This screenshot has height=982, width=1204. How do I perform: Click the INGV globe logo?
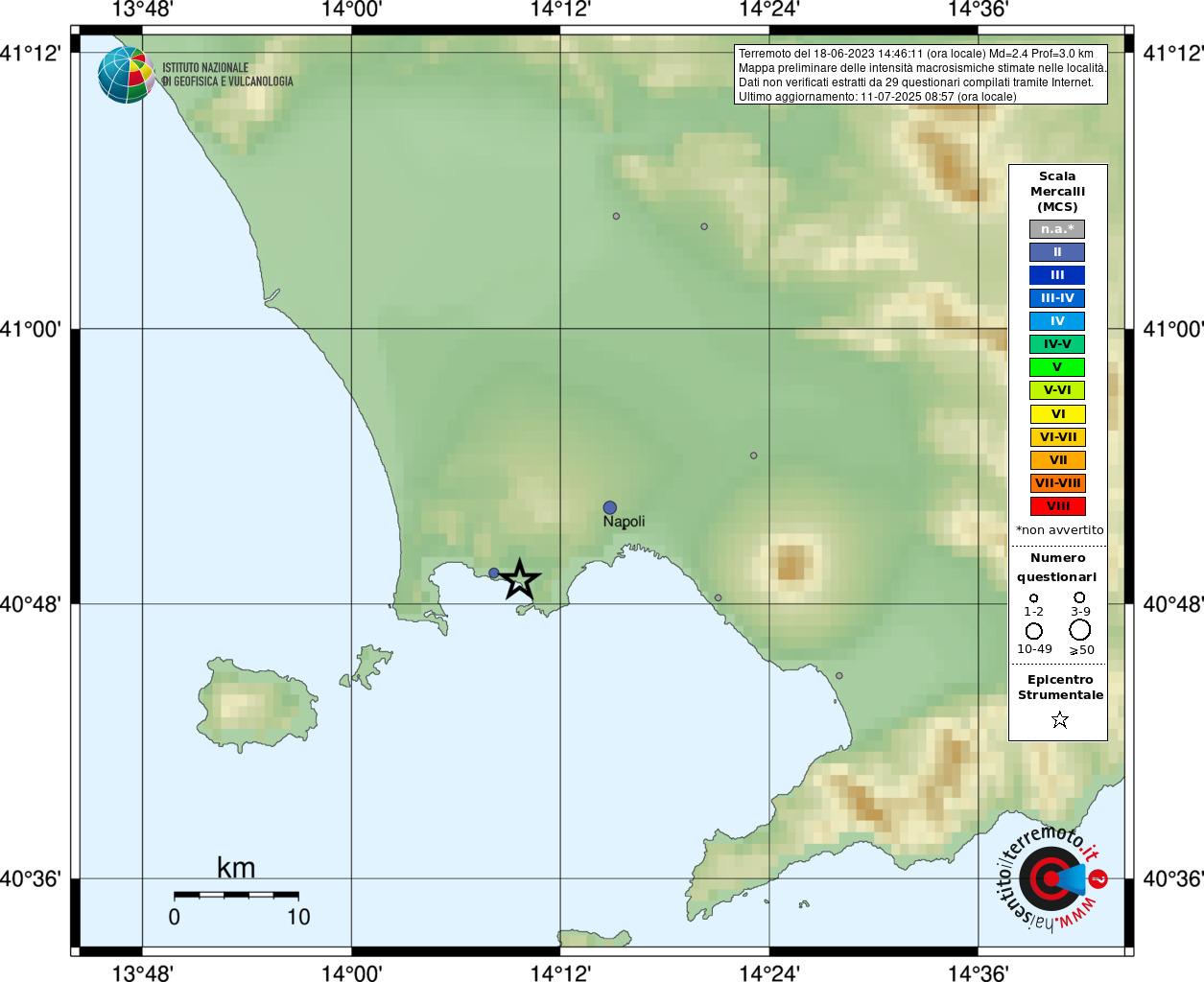tap(126, 75)
